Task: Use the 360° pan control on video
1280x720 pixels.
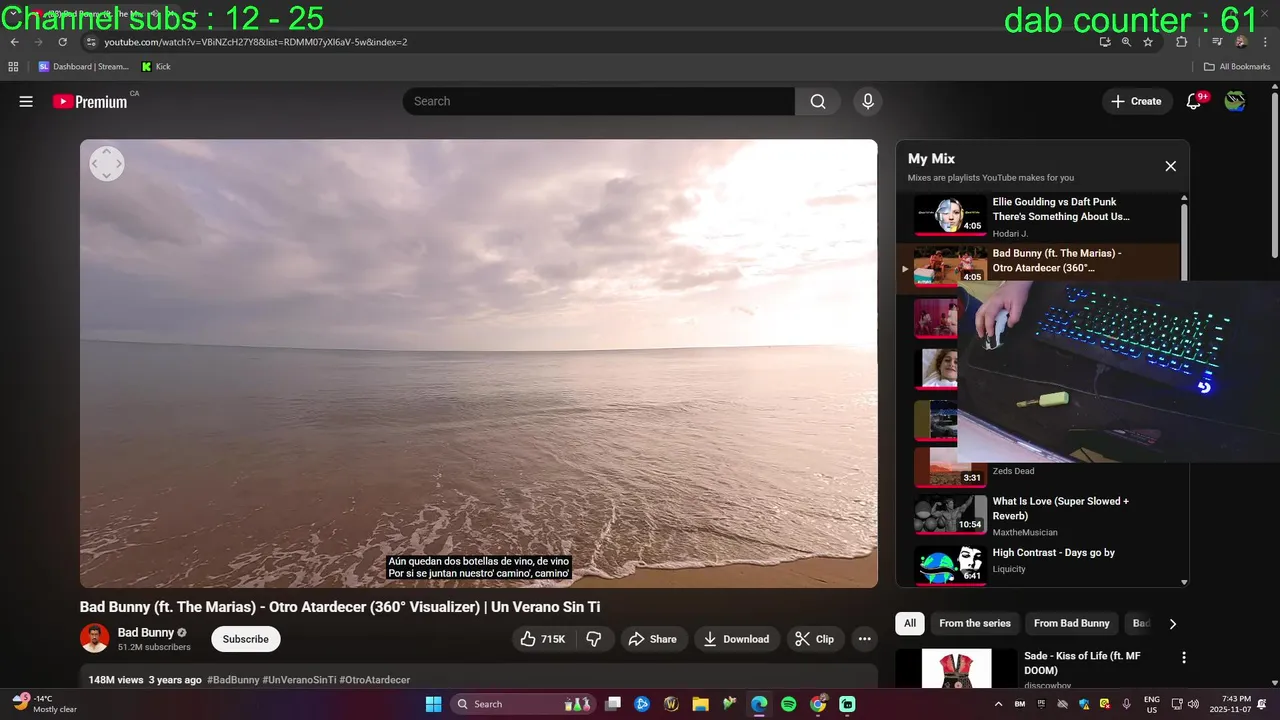Action: coord(107,164)
